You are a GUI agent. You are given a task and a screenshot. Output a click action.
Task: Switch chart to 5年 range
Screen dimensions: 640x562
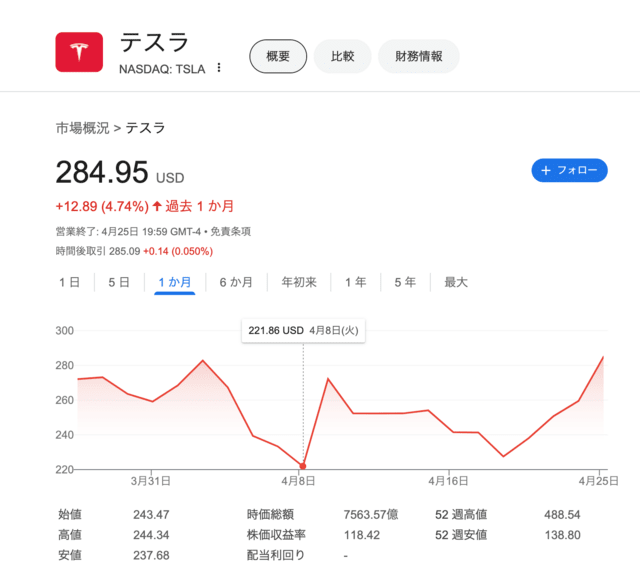point(405,282)
